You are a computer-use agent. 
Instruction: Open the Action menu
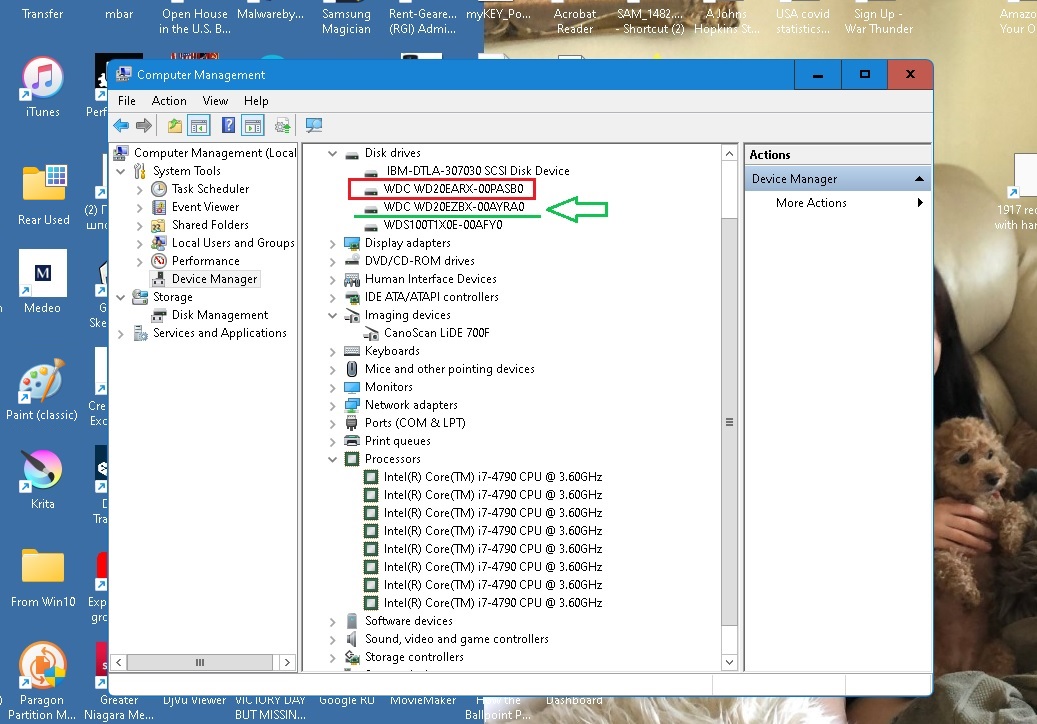point(169,101)
